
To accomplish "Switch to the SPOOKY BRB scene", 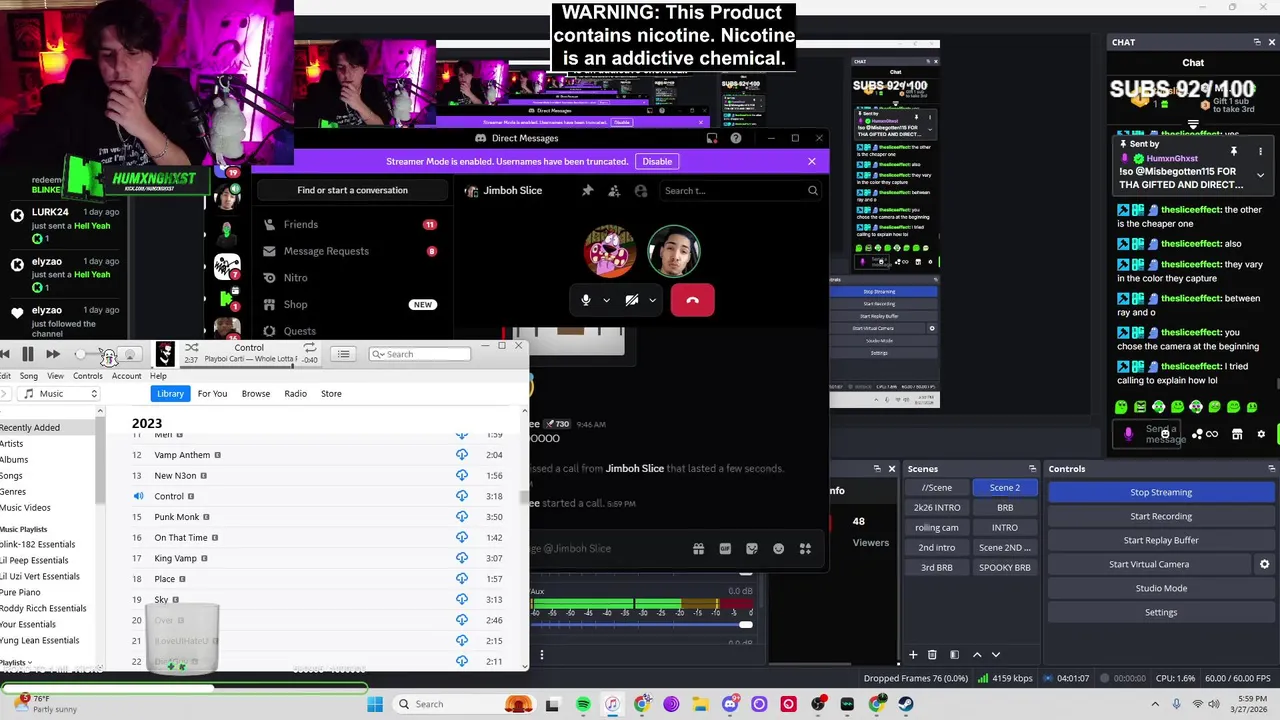I will [1005, 567].
